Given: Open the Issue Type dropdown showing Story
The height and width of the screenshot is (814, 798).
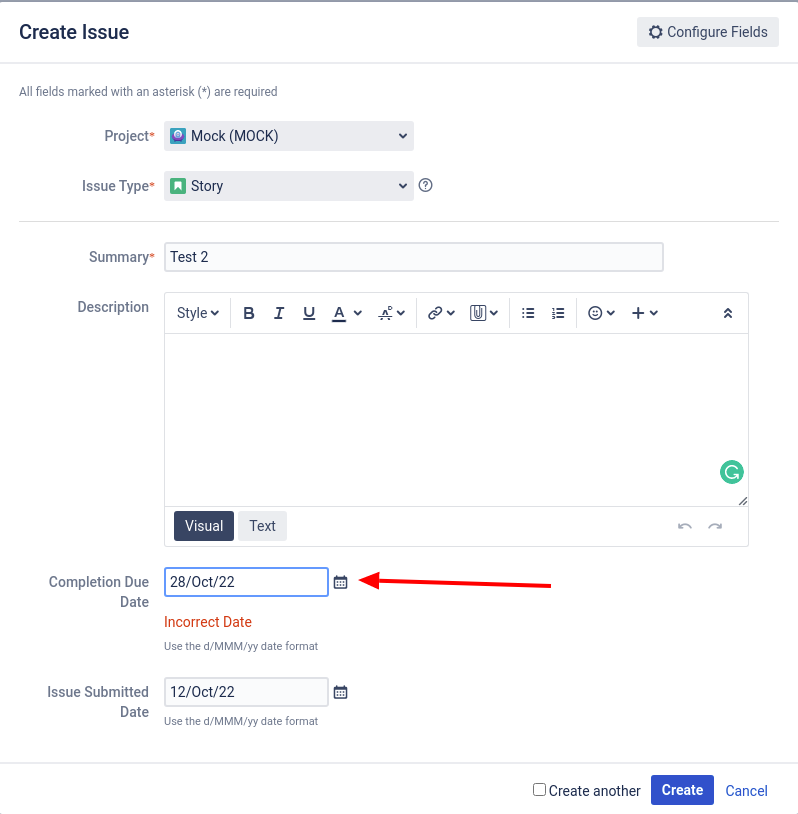Looking at the screenshot, I should tap(289, 186).
